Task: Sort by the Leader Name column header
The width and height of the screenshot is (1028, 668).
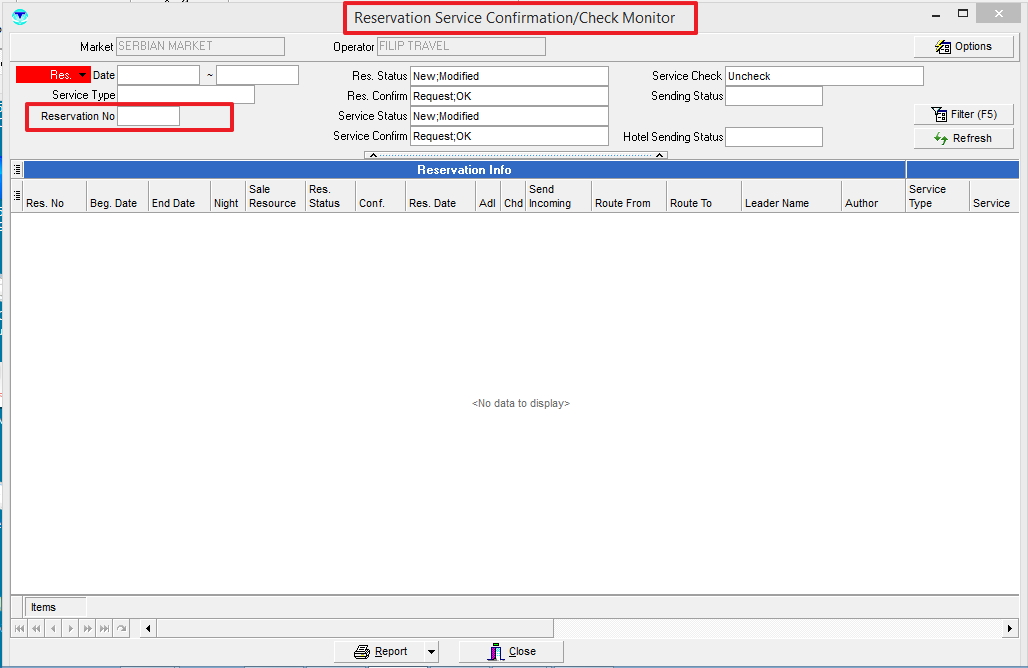Action: click(777, 203)
